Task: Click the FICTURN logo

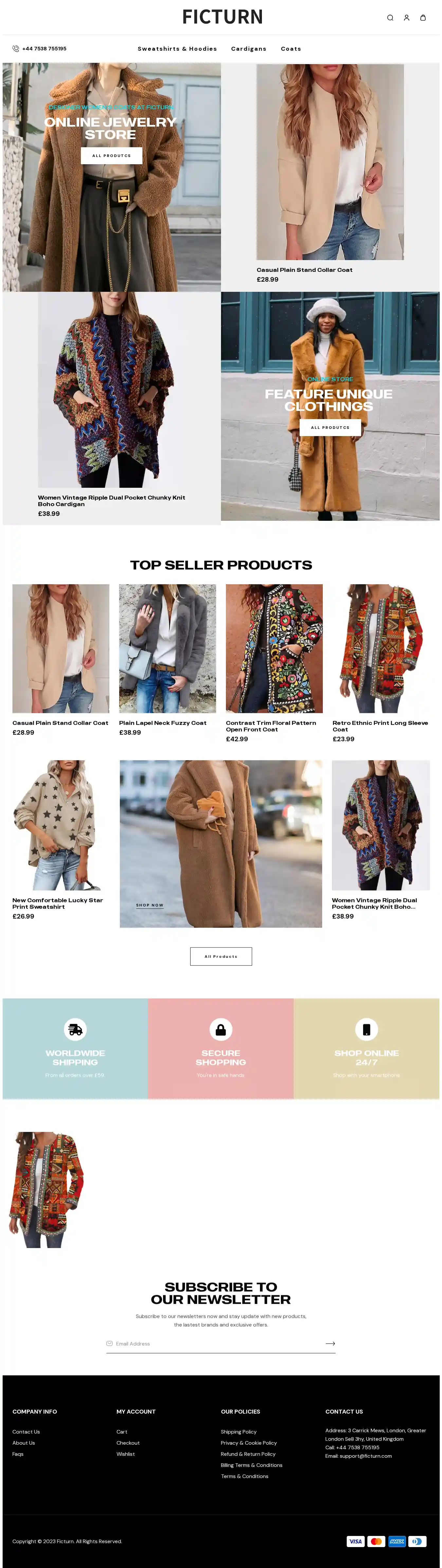Action: 223,17
